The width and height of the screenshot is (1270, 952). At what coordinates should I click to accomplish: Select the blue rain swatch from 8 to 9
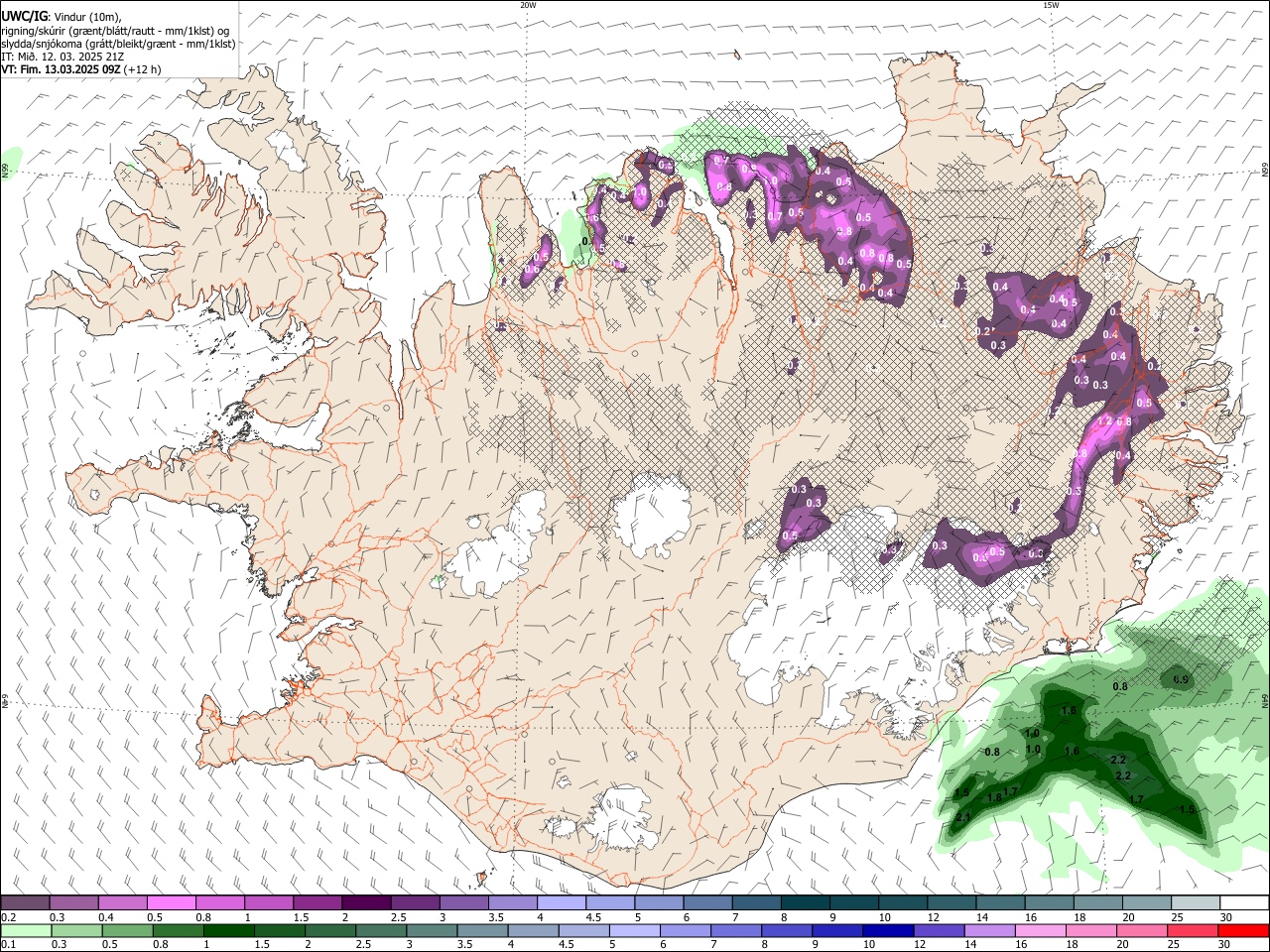[x=787, y=930]
